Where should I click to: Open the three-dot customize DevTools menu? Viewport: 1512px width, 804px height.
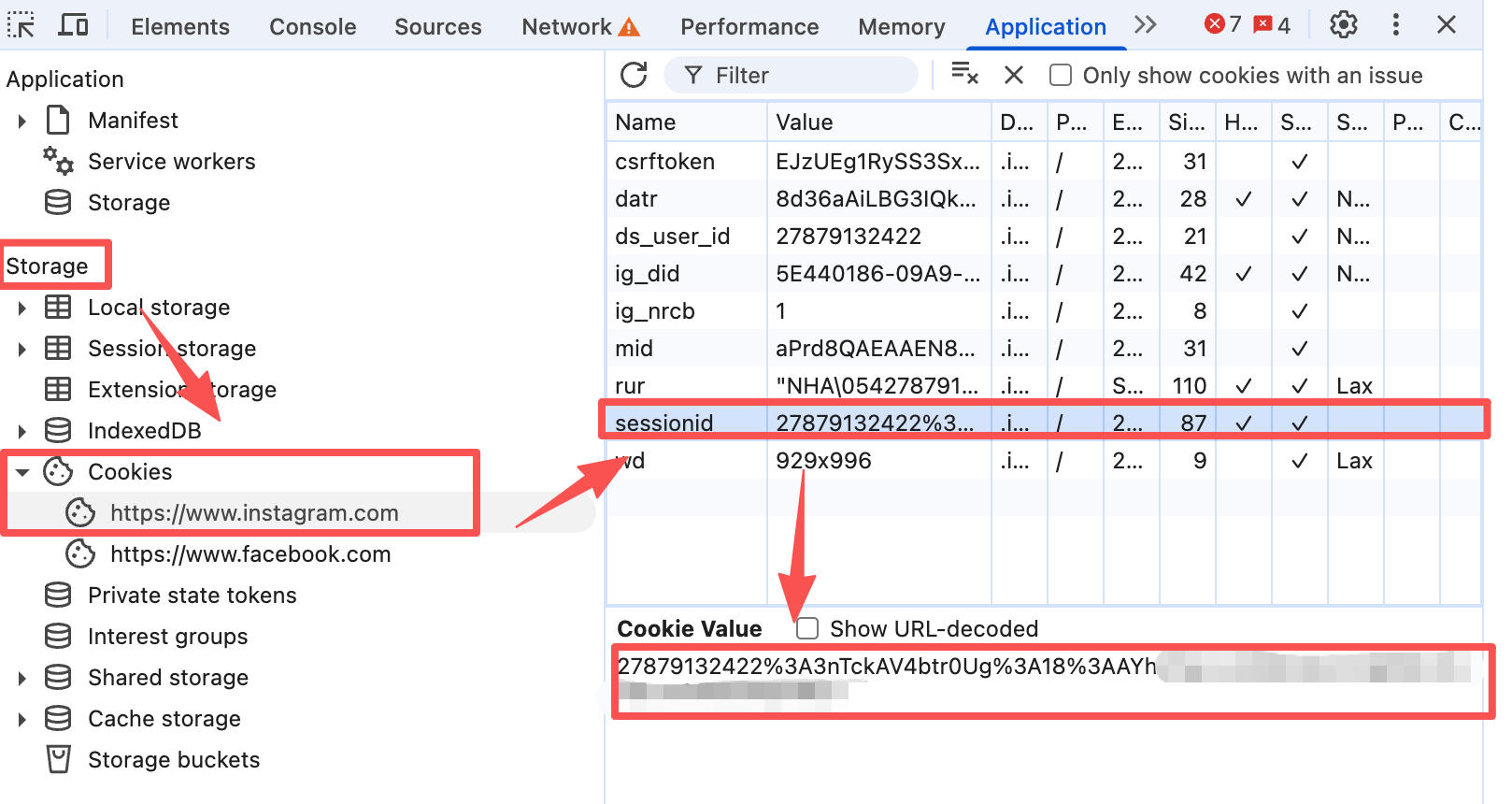(x=1395, y=25)
